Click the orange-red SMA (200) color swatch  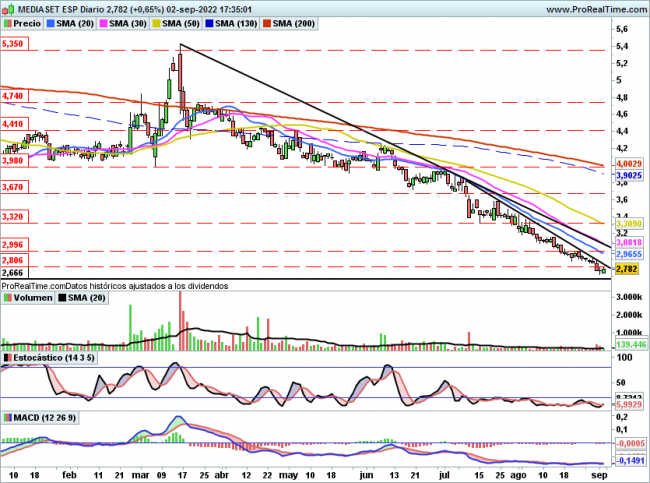pyautogui.click(x=267, y=24)
